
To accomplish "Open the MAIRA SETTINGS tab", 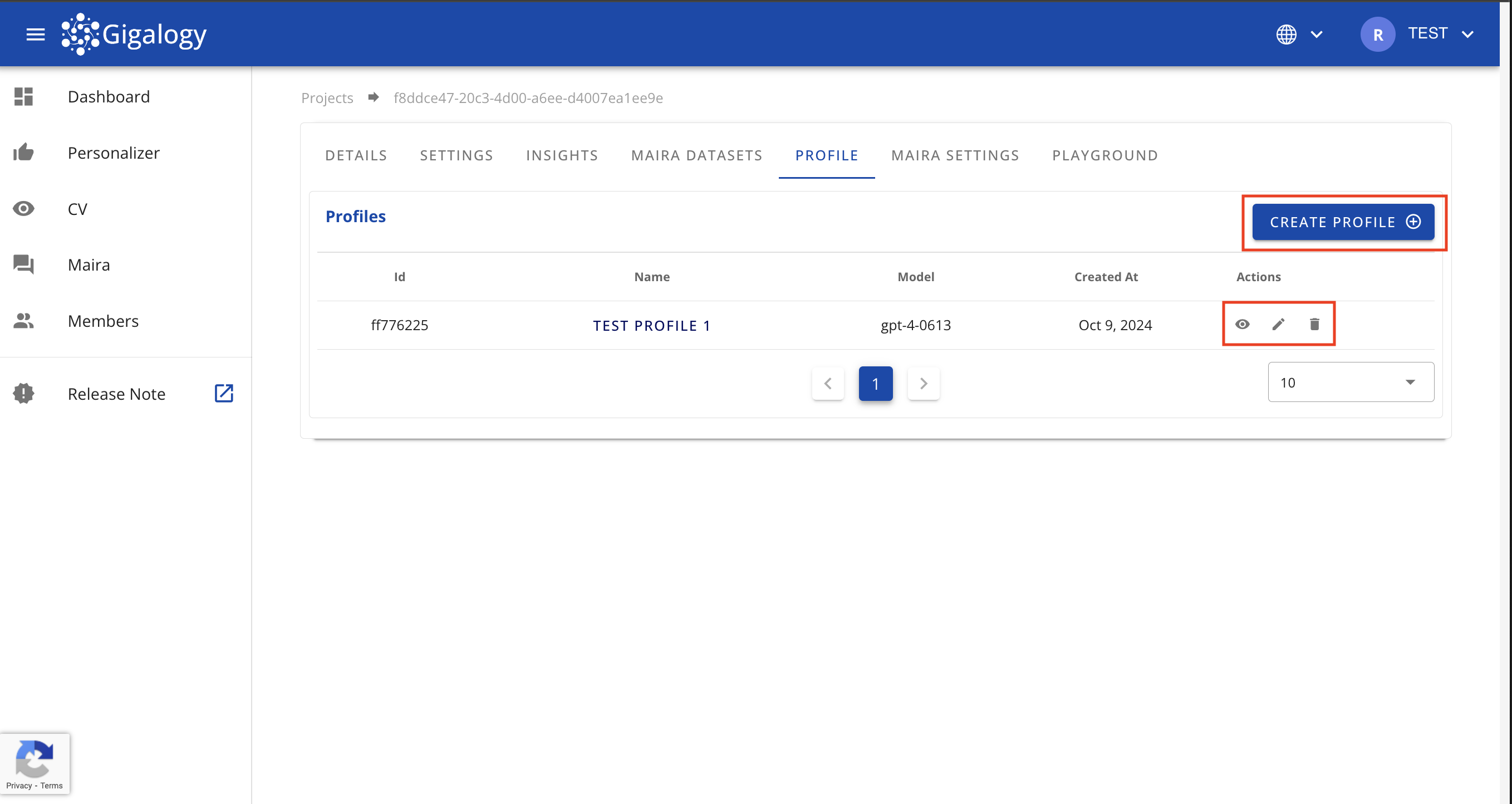I will tap(956, 155).
